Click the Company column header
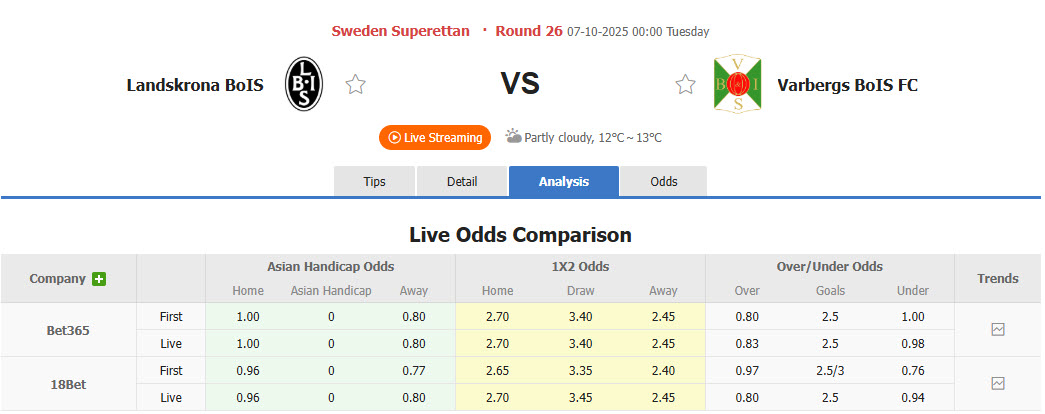The width and height of the screenshot is (1045, 414). click(x=57, y=279)
